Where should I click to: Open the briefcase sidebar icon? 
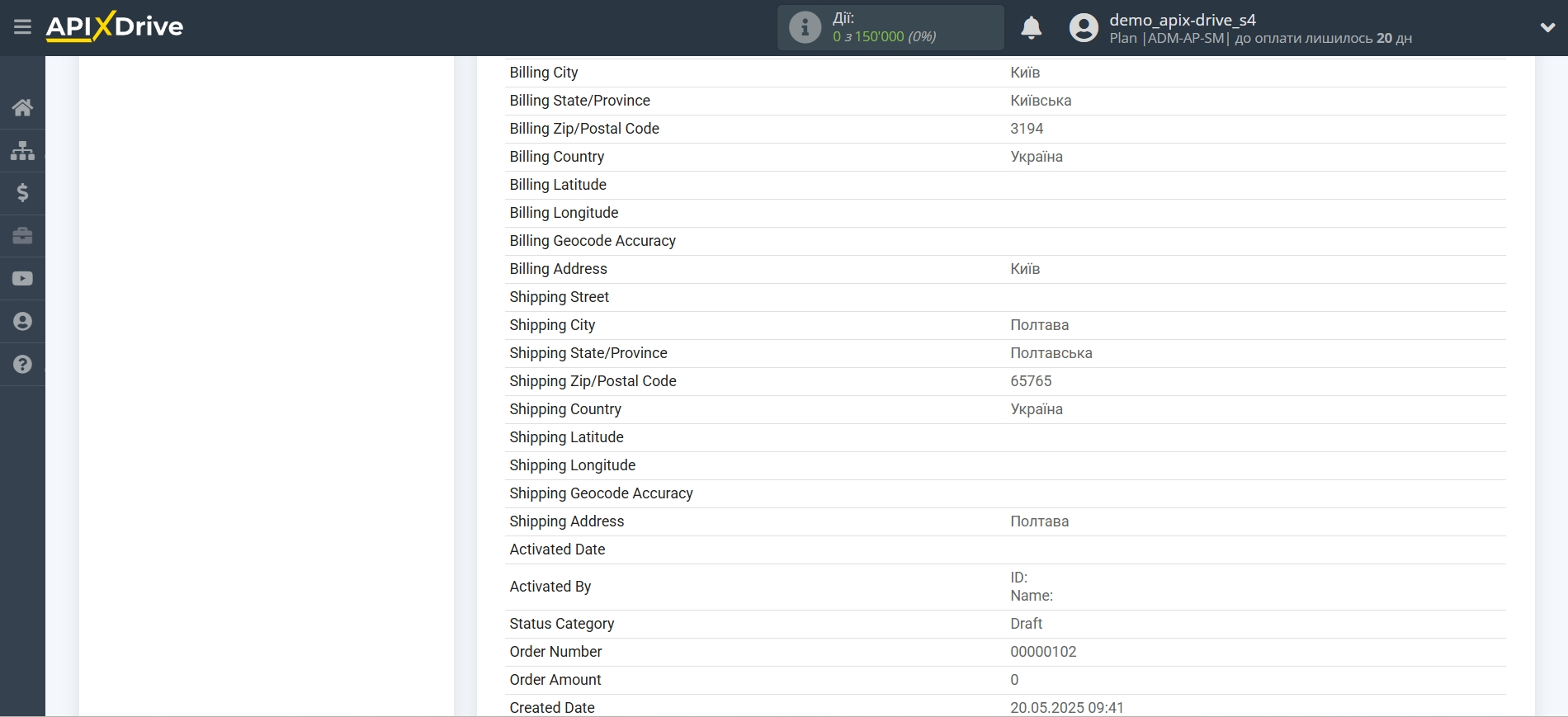click(22, 236)
